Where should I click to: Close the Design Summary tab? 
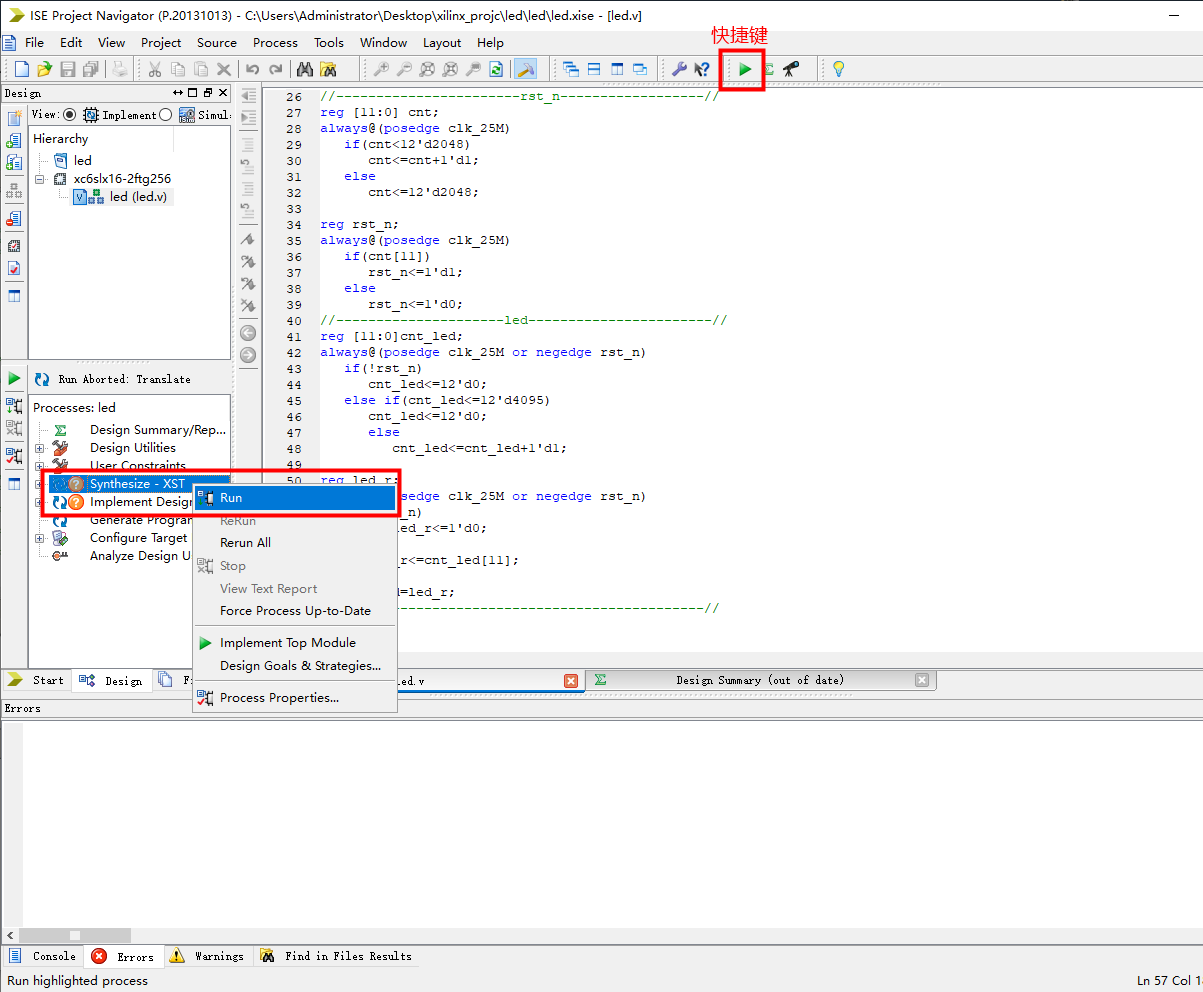(x=922, y=680)
